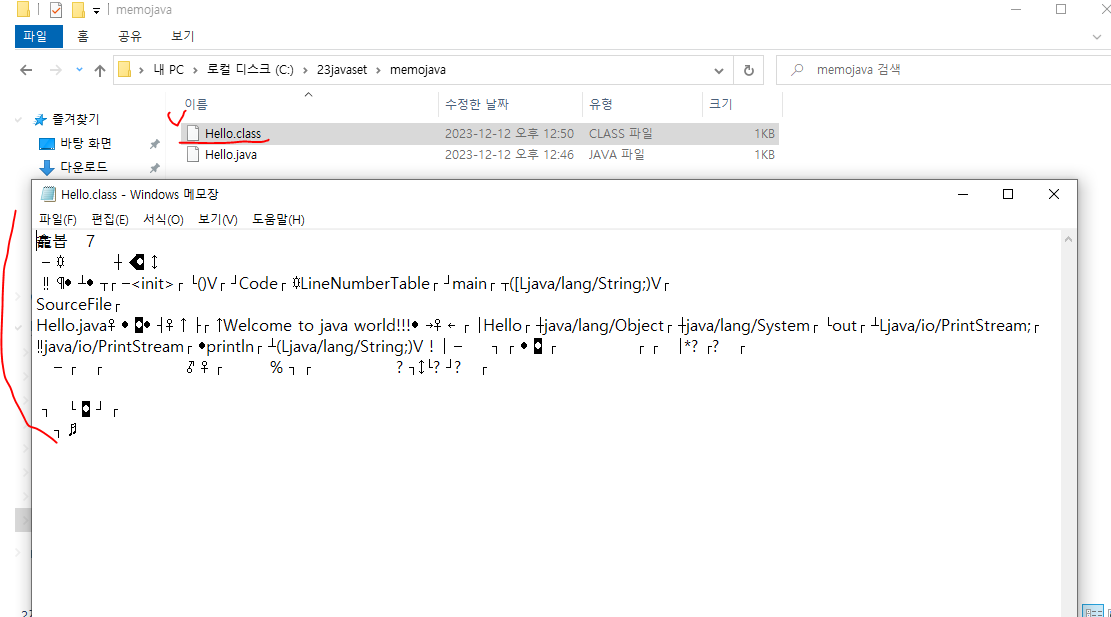The image size is (1111, 617).
Task: Select the Hello.class file row
Action: [480, 134]
